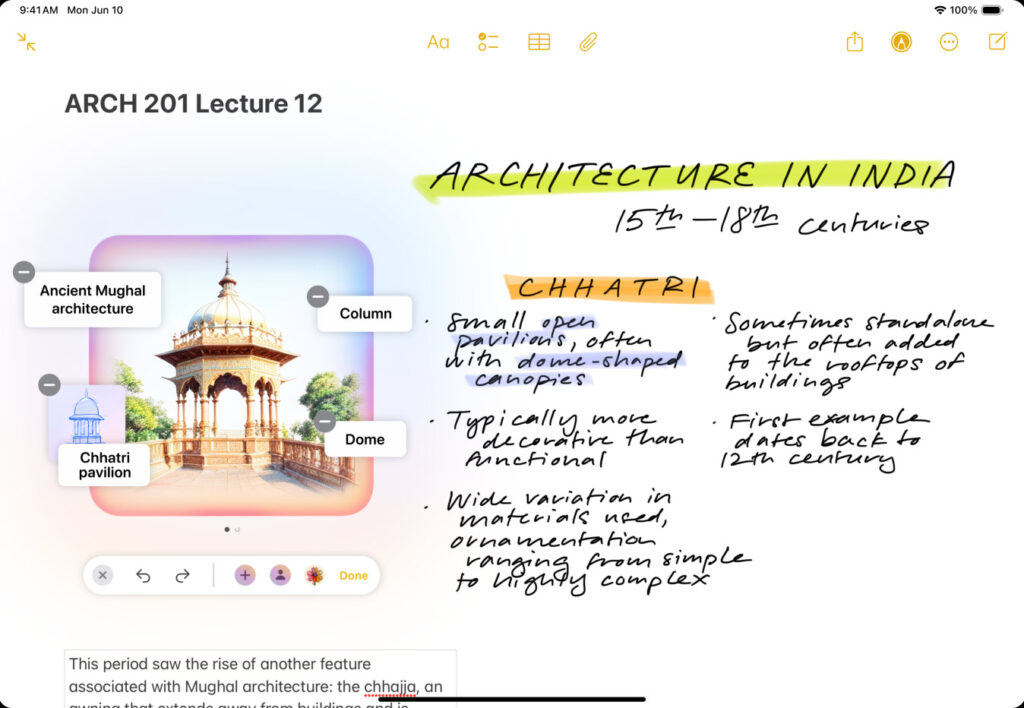
Task: Remove the Dome suggestion via minus button
Action: coord(325,421)
